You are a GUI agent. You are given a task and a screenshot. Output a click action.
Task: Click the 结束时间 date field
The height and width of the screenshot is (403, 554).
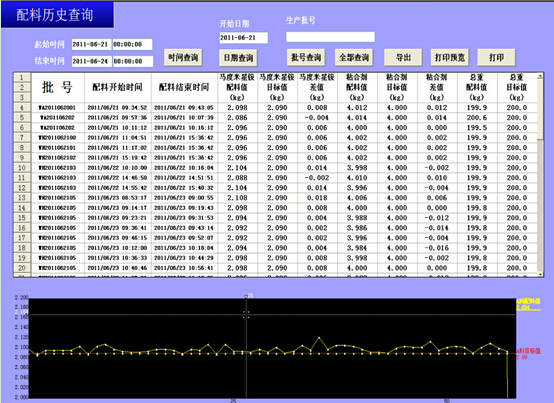tap(92, 61)
